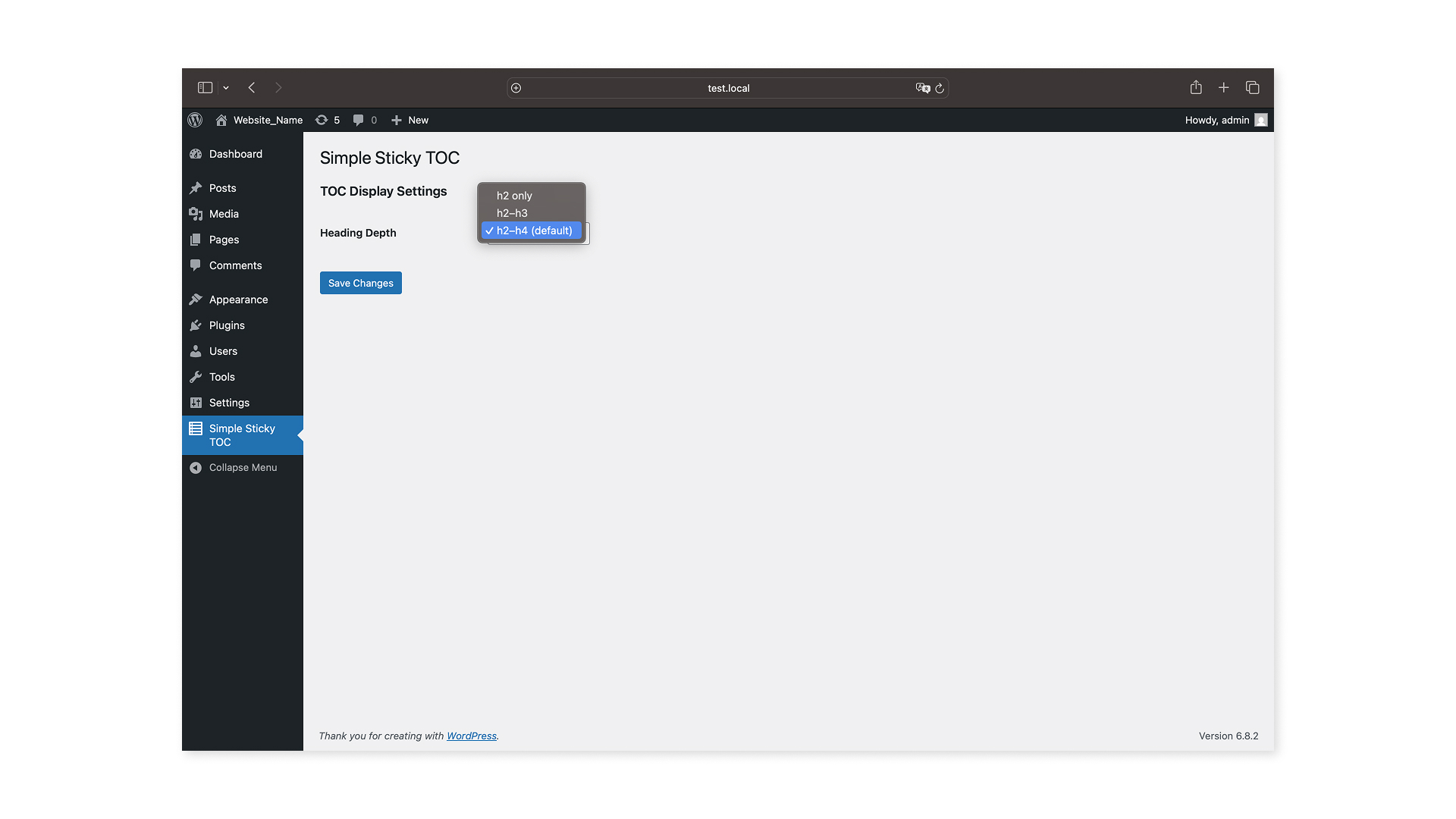Open Simple Sticky TOC menu item

coord(243,435)
